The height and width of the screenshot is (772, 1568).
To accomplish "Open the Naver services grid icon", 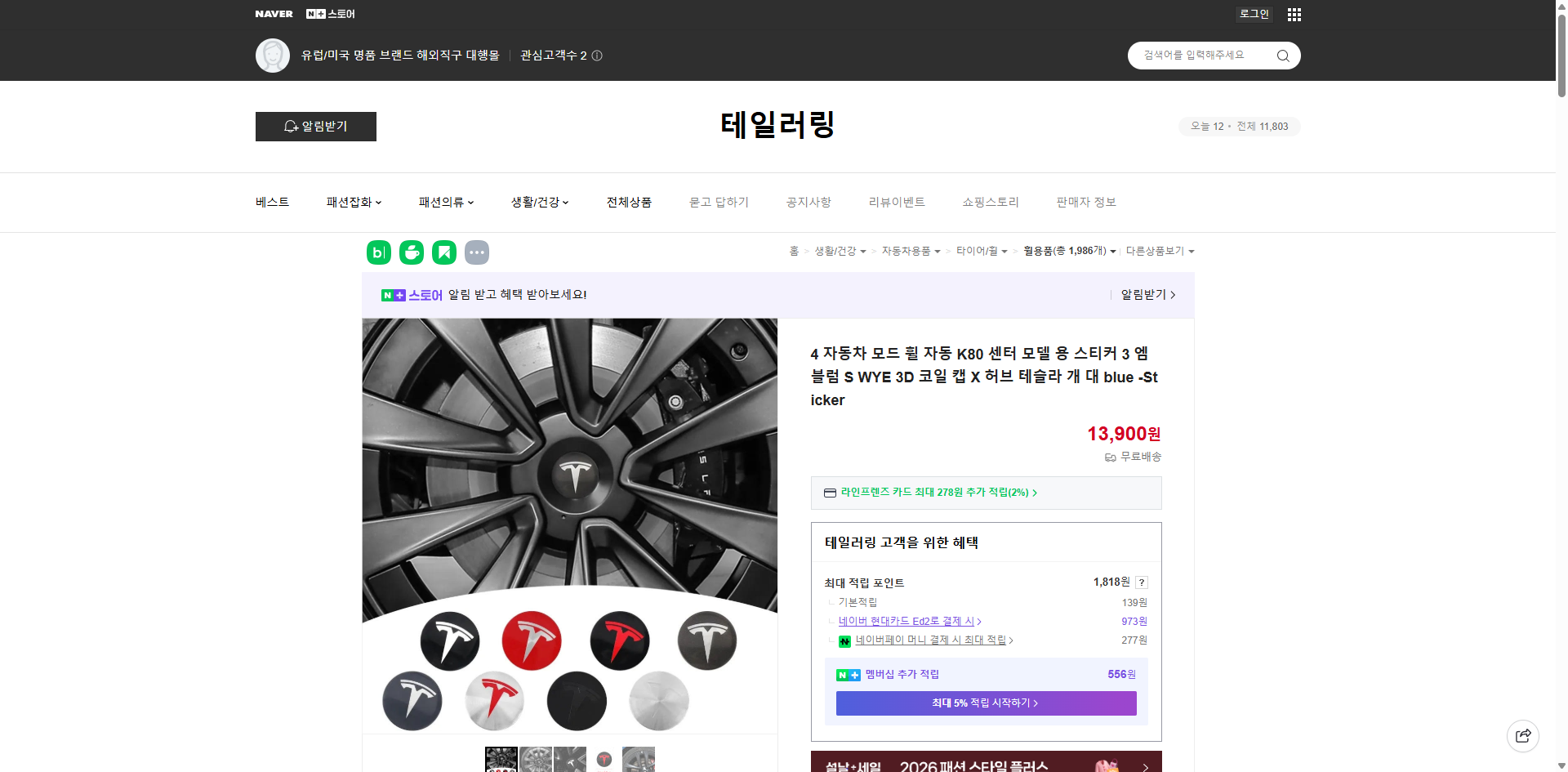I will [1294, 14].
